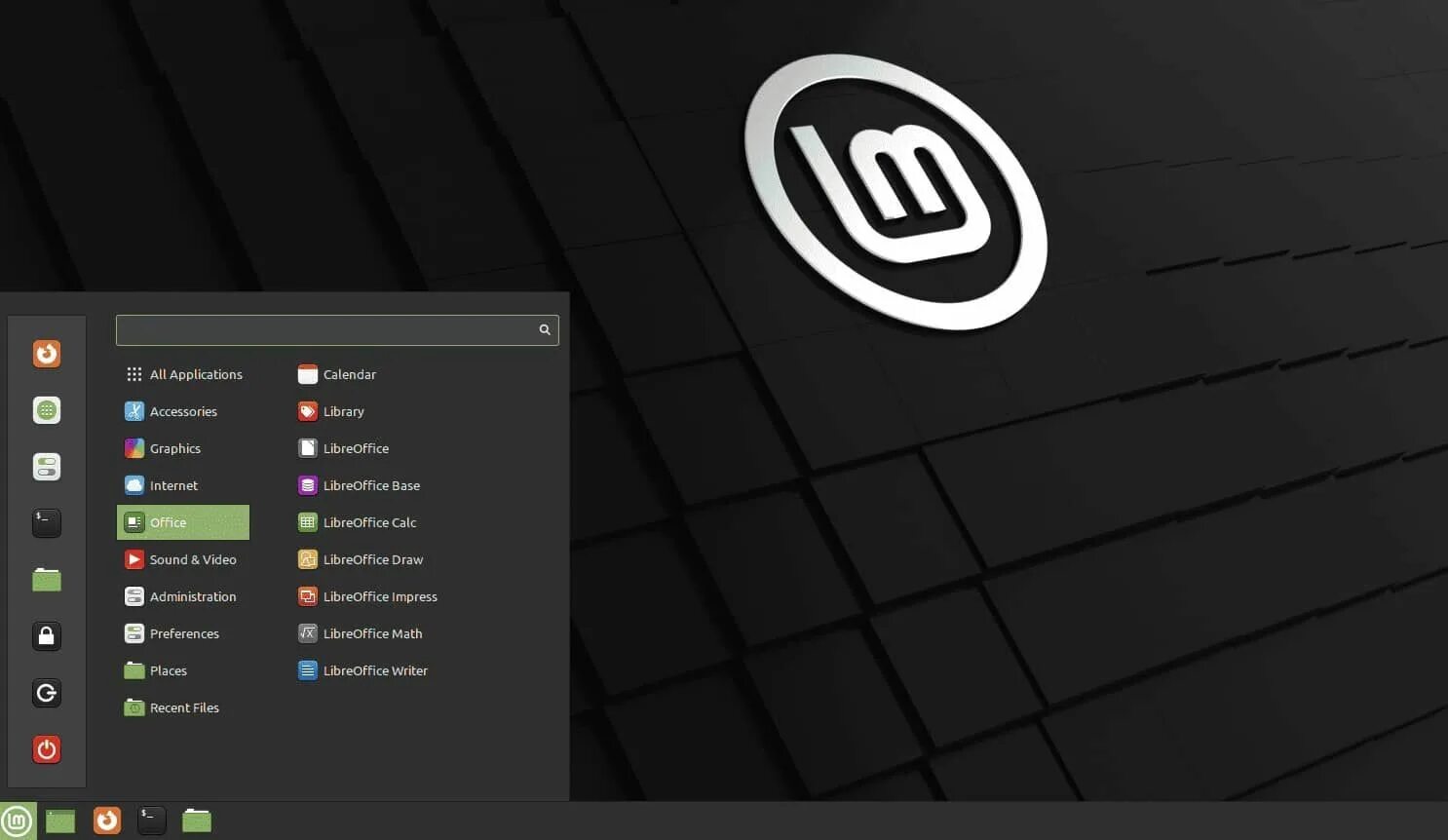
Task: Launch LibreOffice Calc
Action: click(x=357, y=522)
